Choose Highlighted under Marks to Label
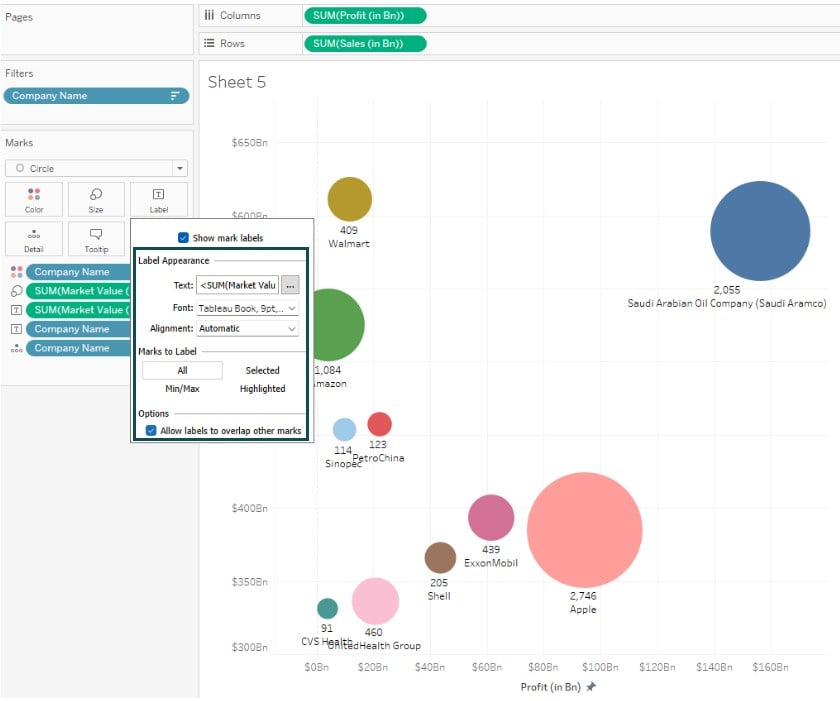This screenshot has height=701, width=840. pyautogui.click(x=262, y=389)
